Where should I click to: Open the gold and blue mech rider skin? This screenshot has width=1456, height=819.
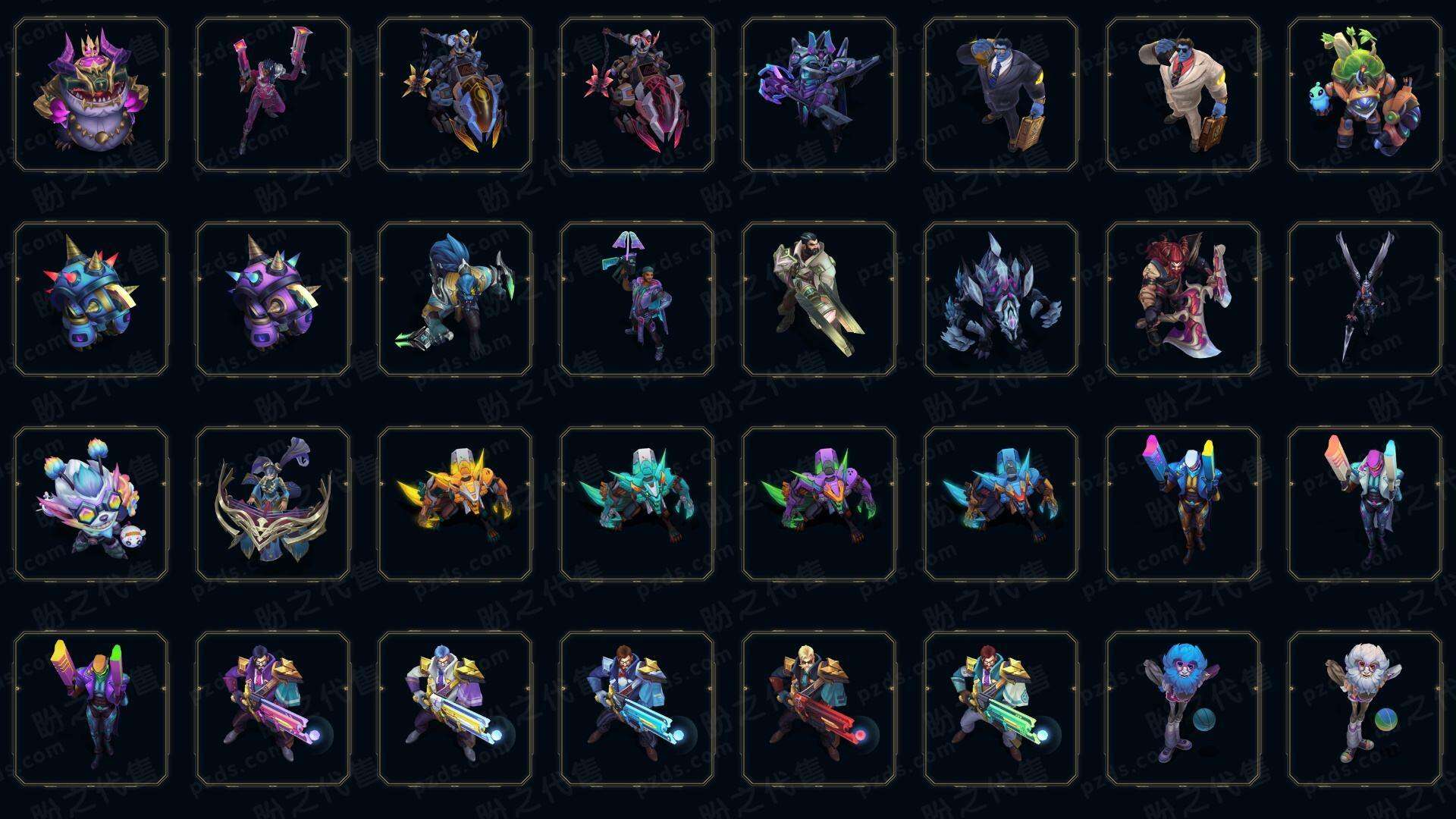[x=455, y=95]
